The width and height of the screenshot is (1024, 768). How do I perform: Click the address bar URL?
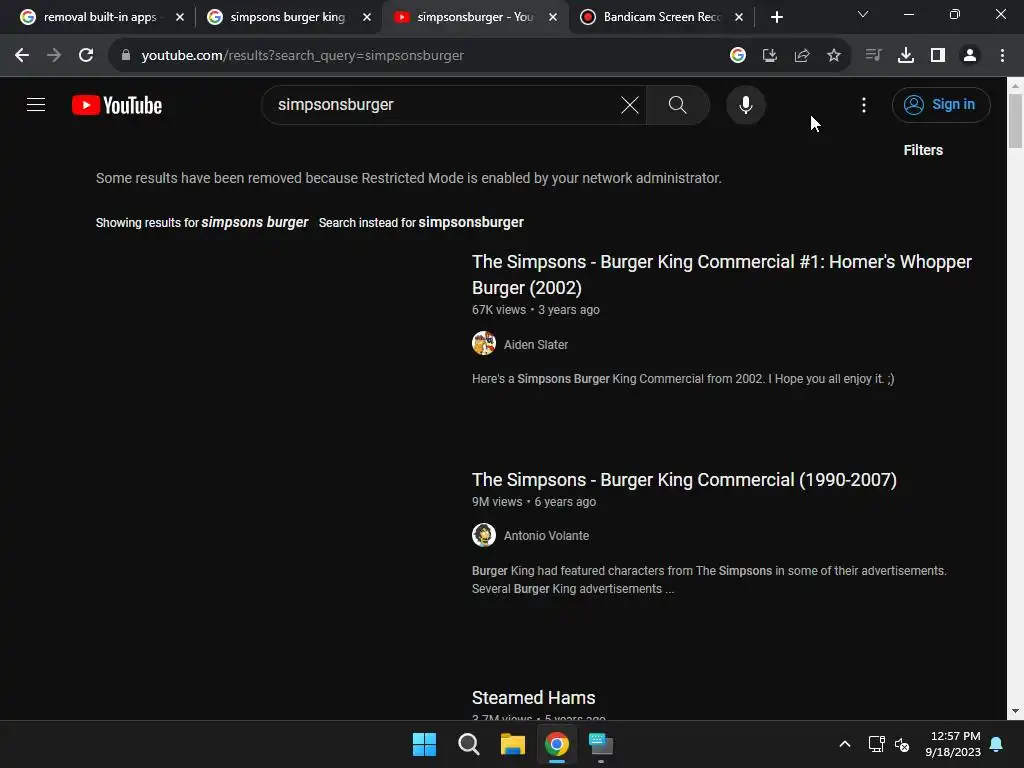tap(302, 56)
